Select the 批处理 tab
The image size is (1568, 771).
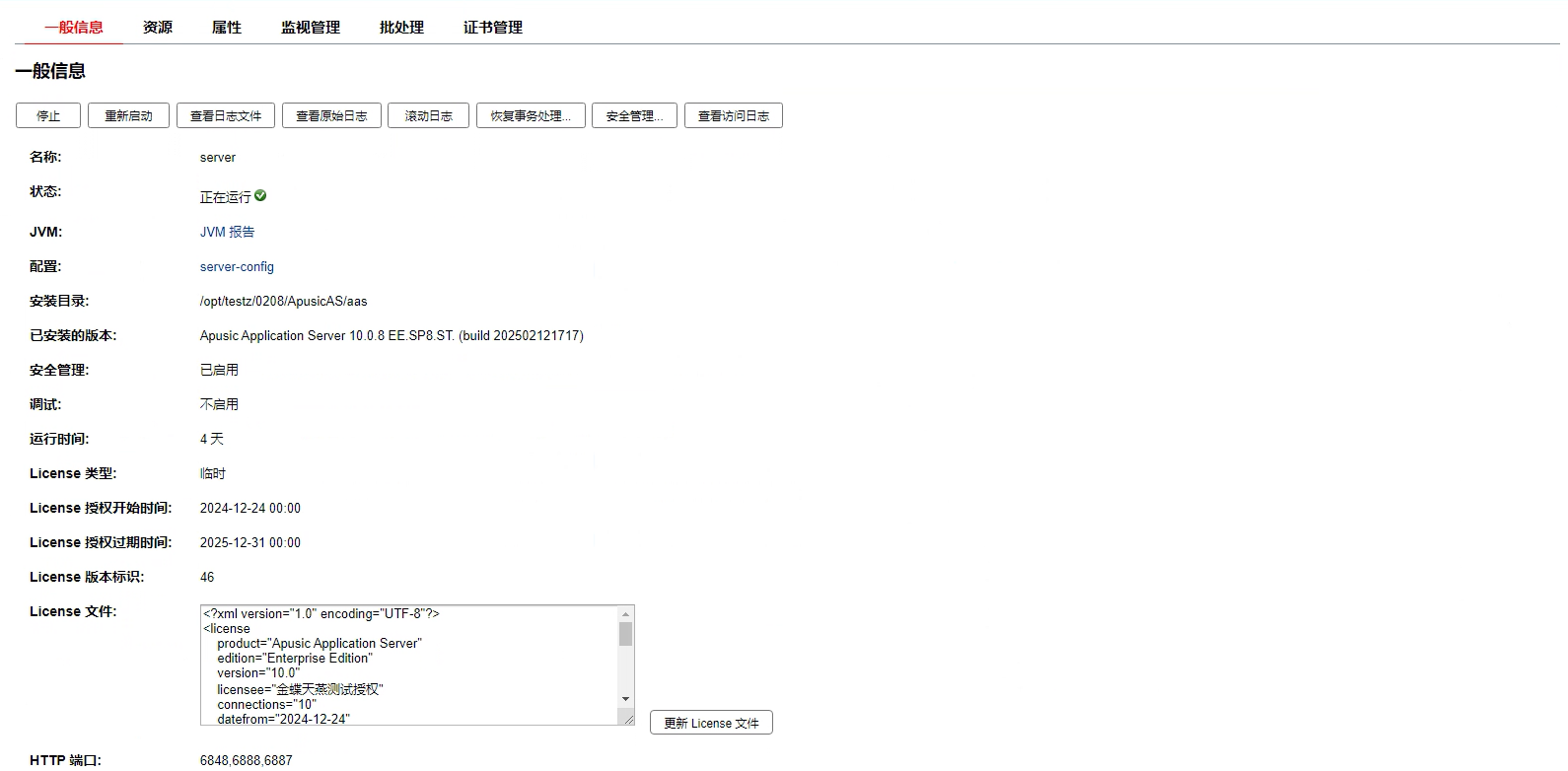401,28
